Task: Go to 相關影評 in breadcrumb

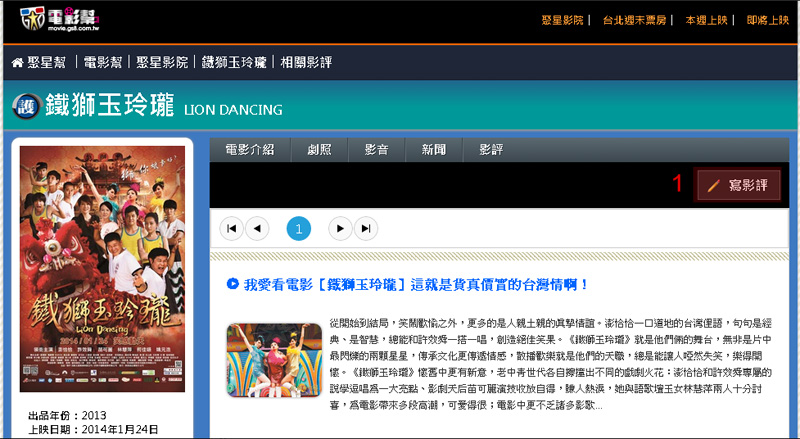Action: (306, 63)
